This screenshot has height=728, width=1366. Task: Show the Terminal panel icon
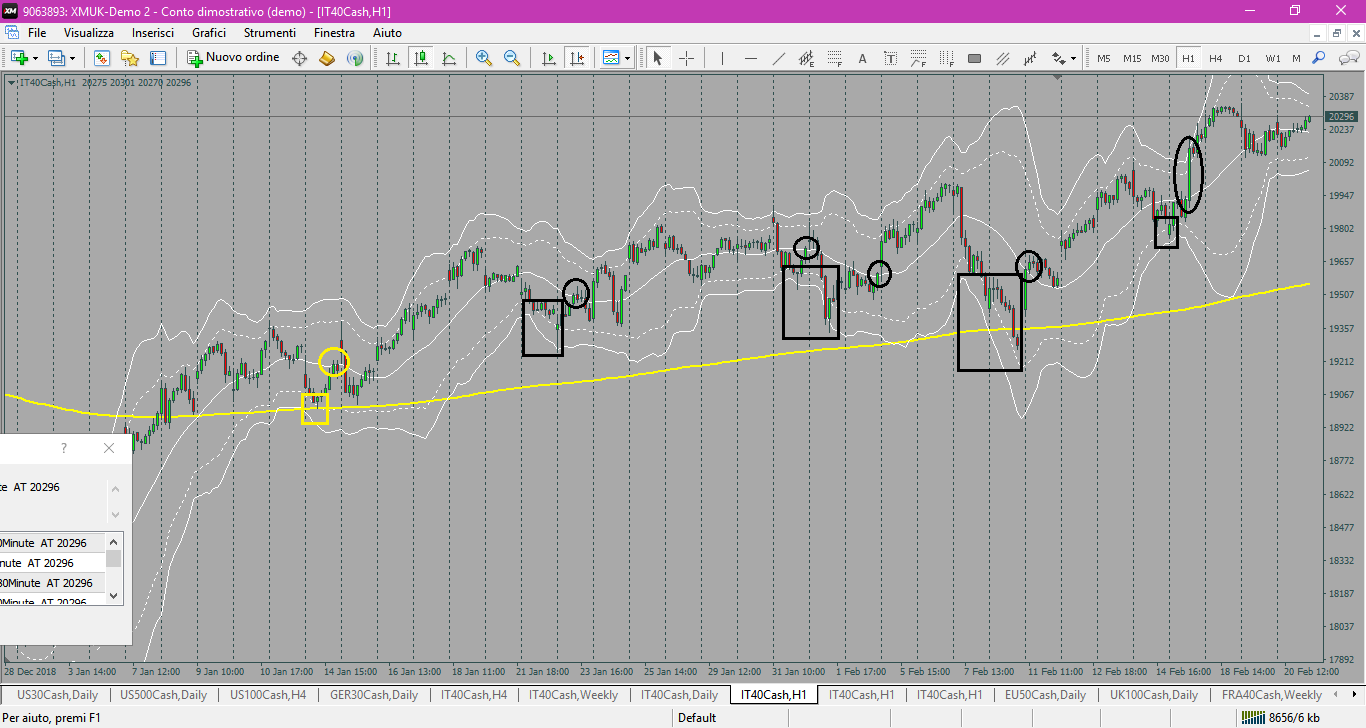pos(158,58)
